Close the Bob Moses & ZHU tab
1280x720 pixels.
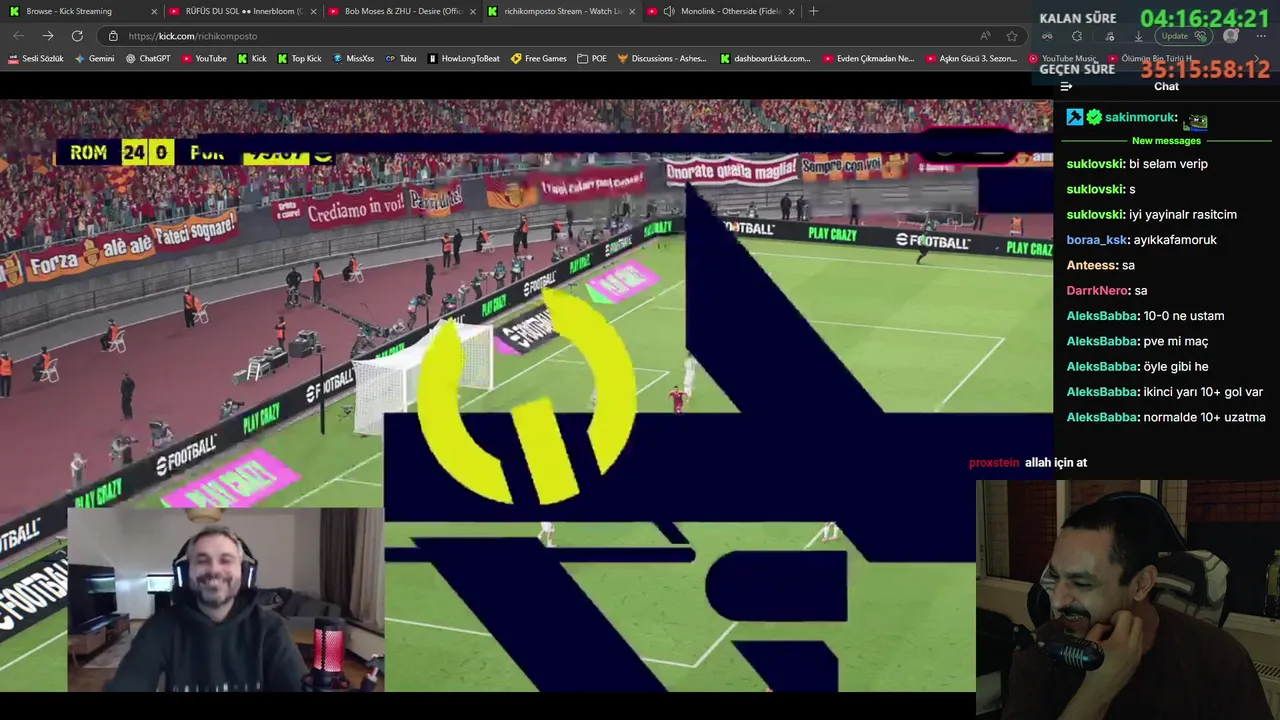click(x=473, y=11)
